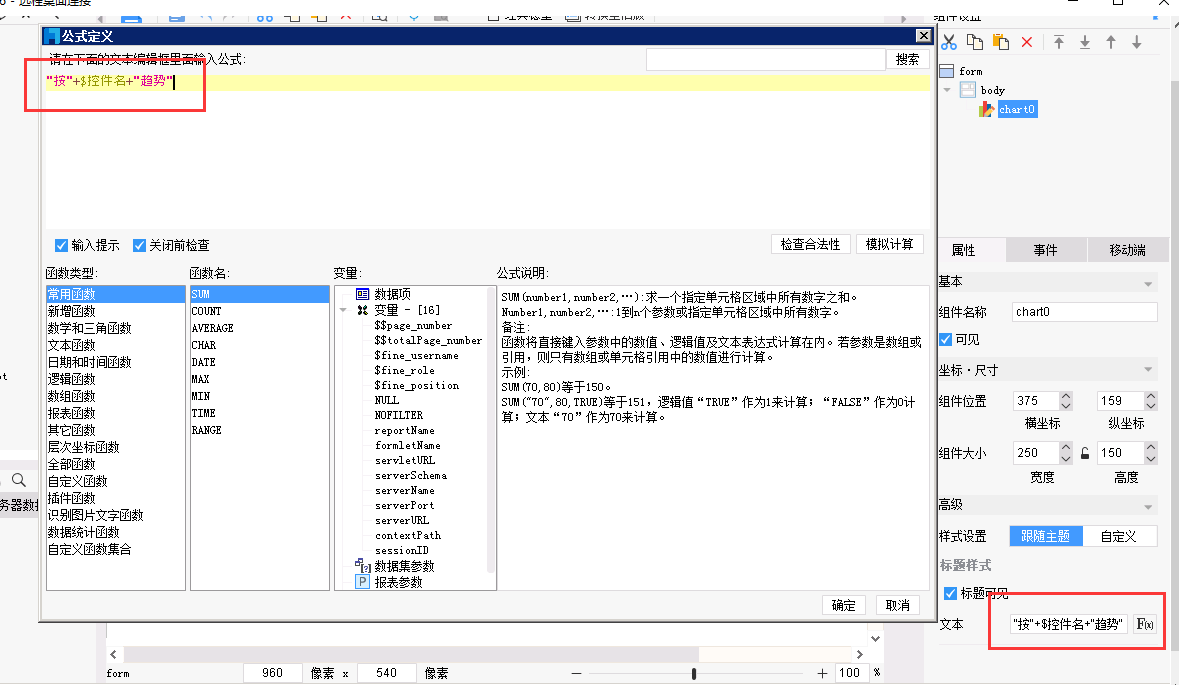The width and height of the screenshot is (1179, 685).
Task: Collapse the 坐标·尺寸 section
Action: tap(1148, 370)
